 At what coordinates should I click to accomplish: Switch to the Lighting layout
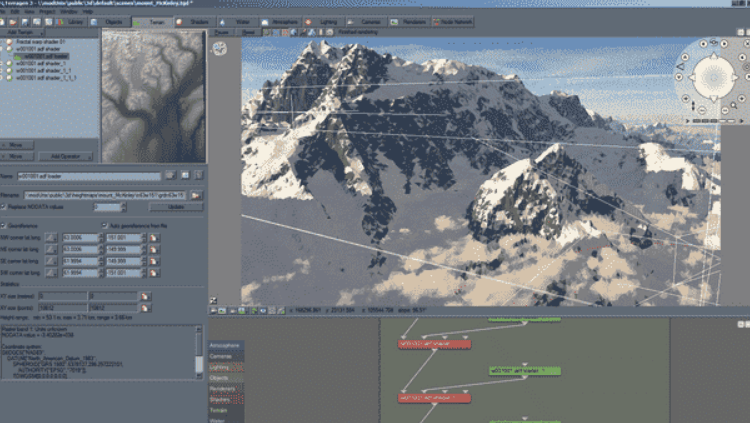click(323, 22)
